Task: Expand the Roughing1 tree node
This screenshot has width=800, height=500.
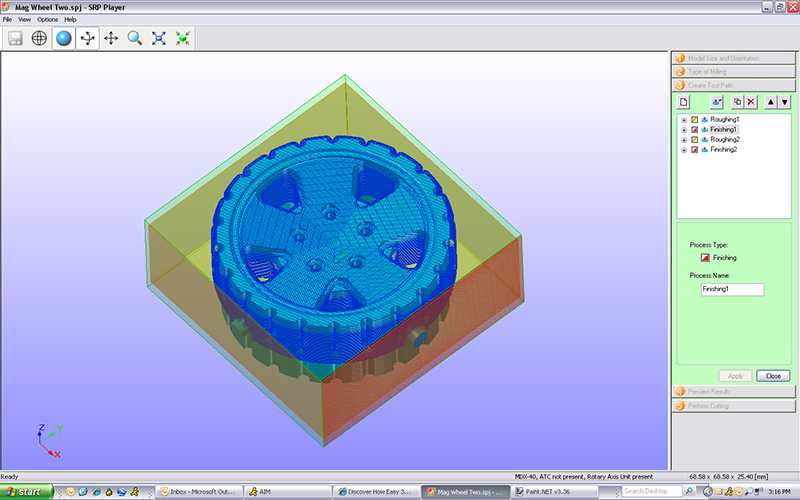Action: pyautogui.click(x=684, y=120)
